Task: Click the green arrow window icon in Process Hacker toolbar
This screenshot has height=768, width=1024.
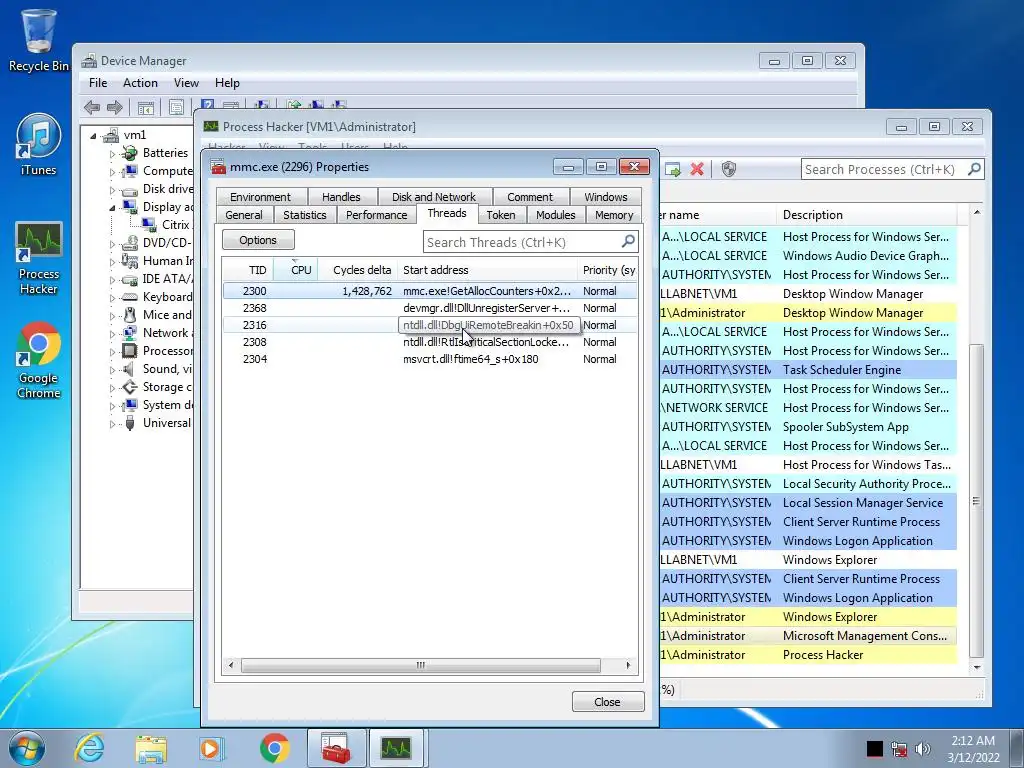Action: pyautogui.click(x=672, y=169)
